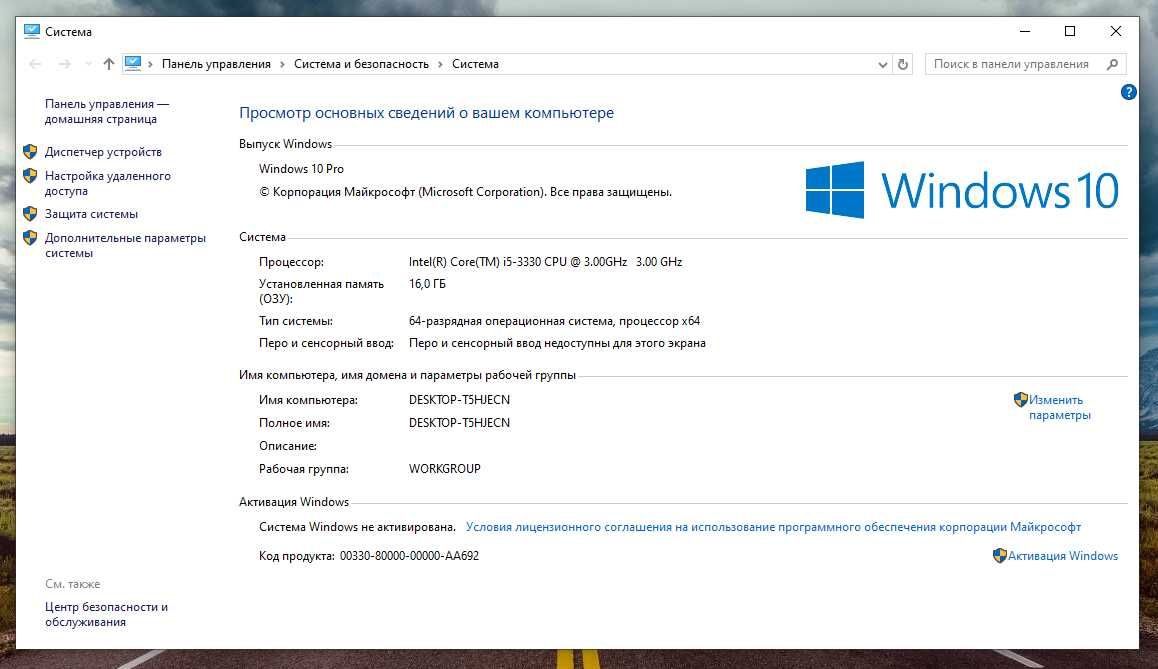Click processor value Intel(R) Core(TM) i5-3330

(546, 262)
